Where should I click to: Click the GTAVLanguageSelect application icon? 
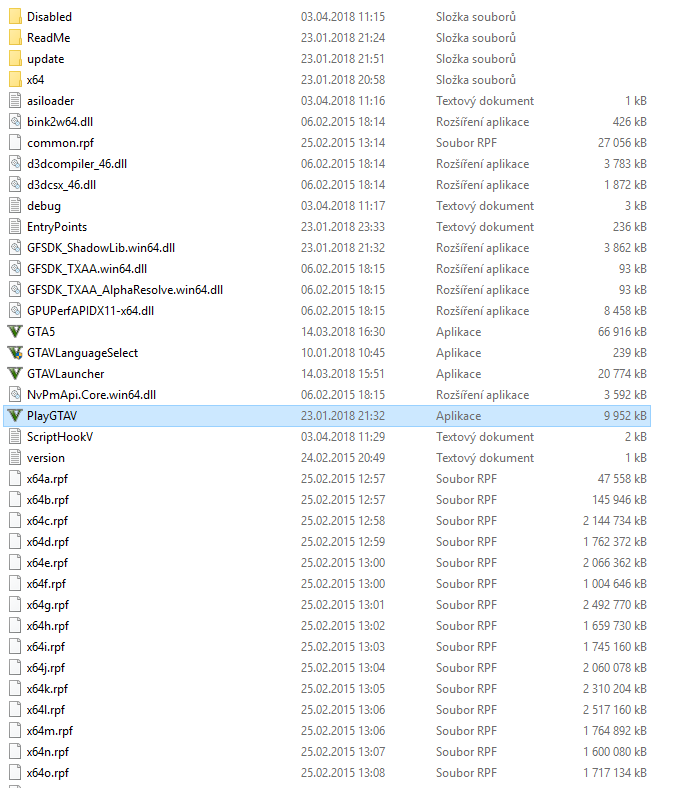15,353
